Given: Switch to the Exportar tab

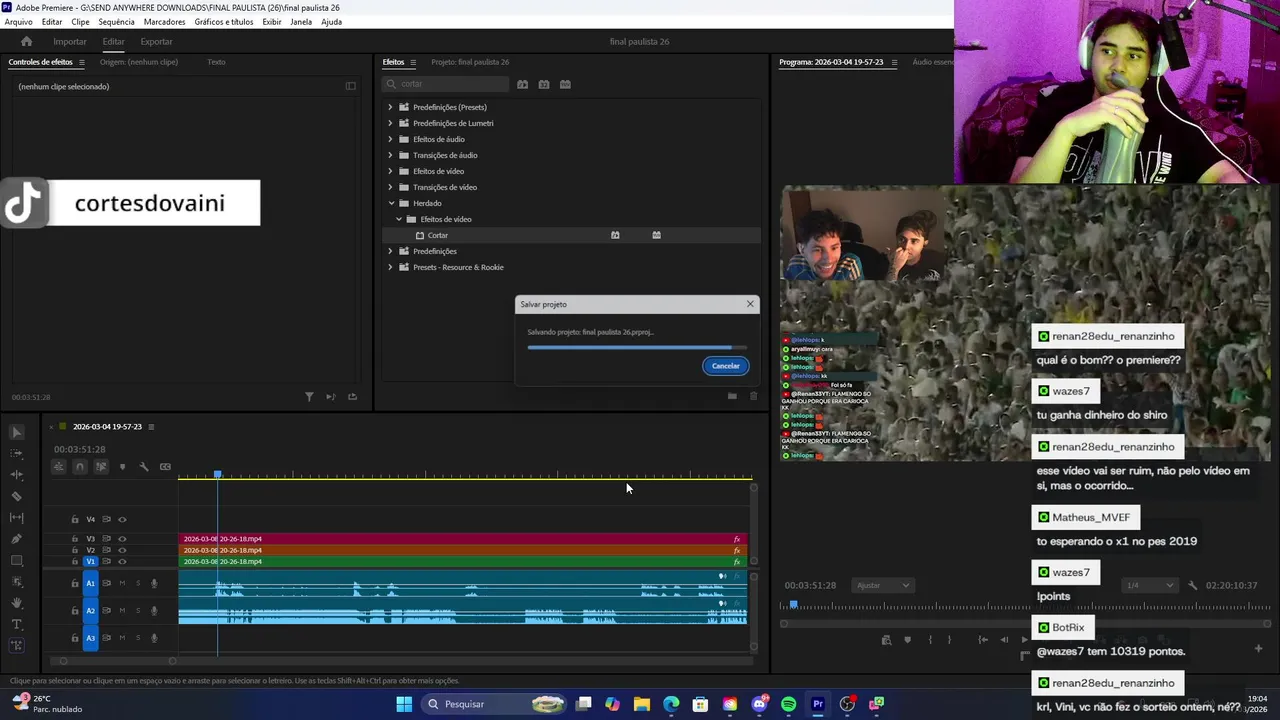Looking at the screenshot, I should (156, 41).
